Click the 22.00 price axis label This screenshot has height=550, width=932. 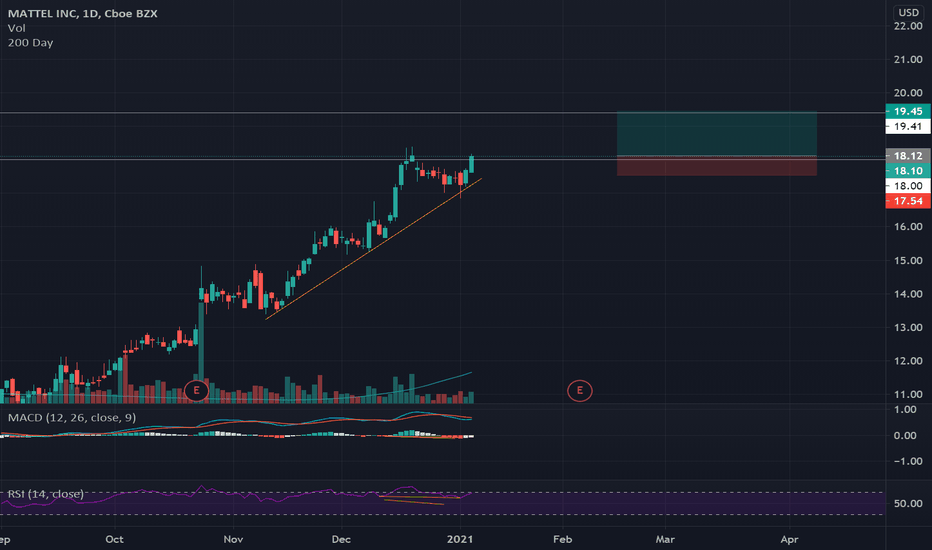click(x=908, y=26)
